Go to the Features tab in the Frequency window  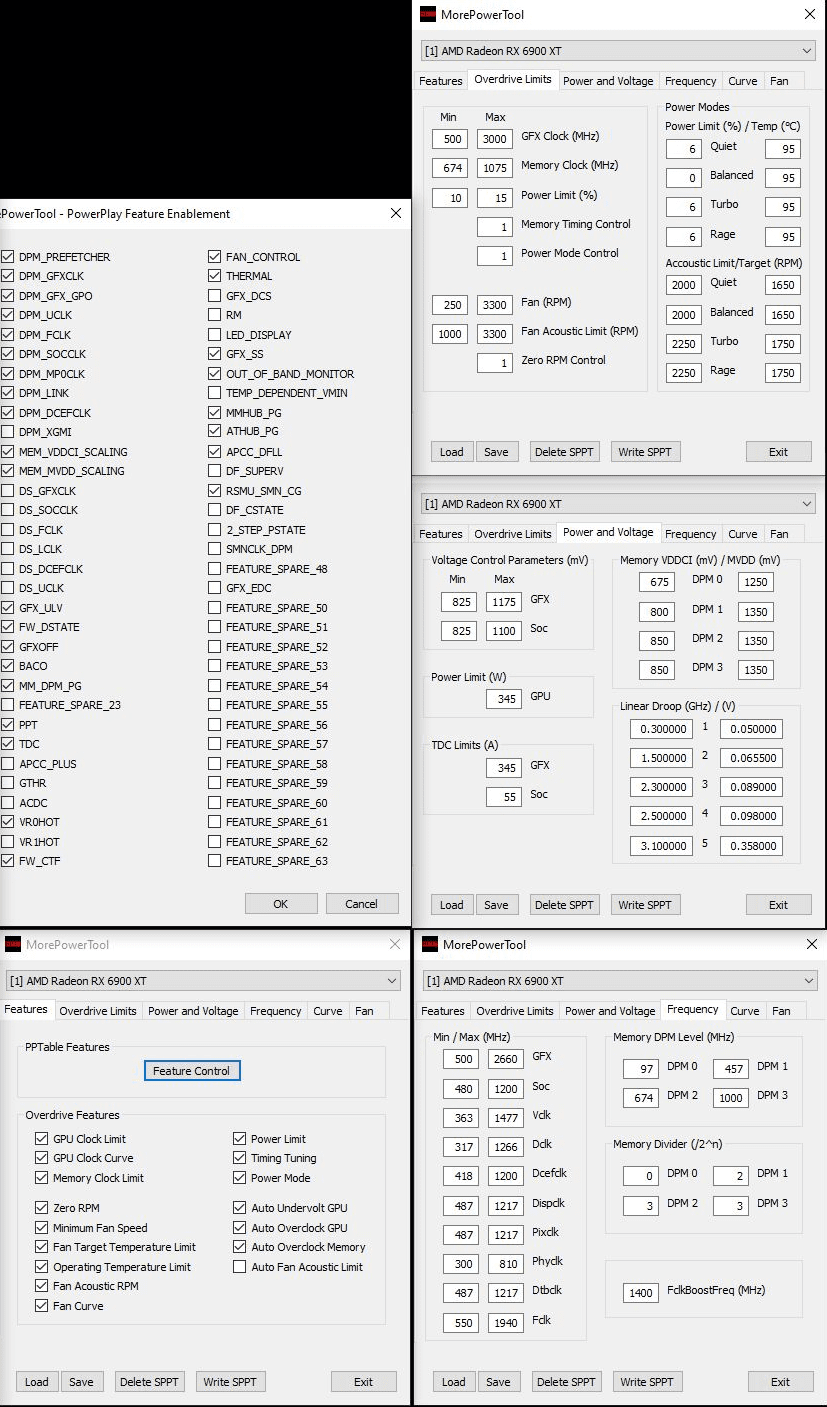tap(443, 1011)
